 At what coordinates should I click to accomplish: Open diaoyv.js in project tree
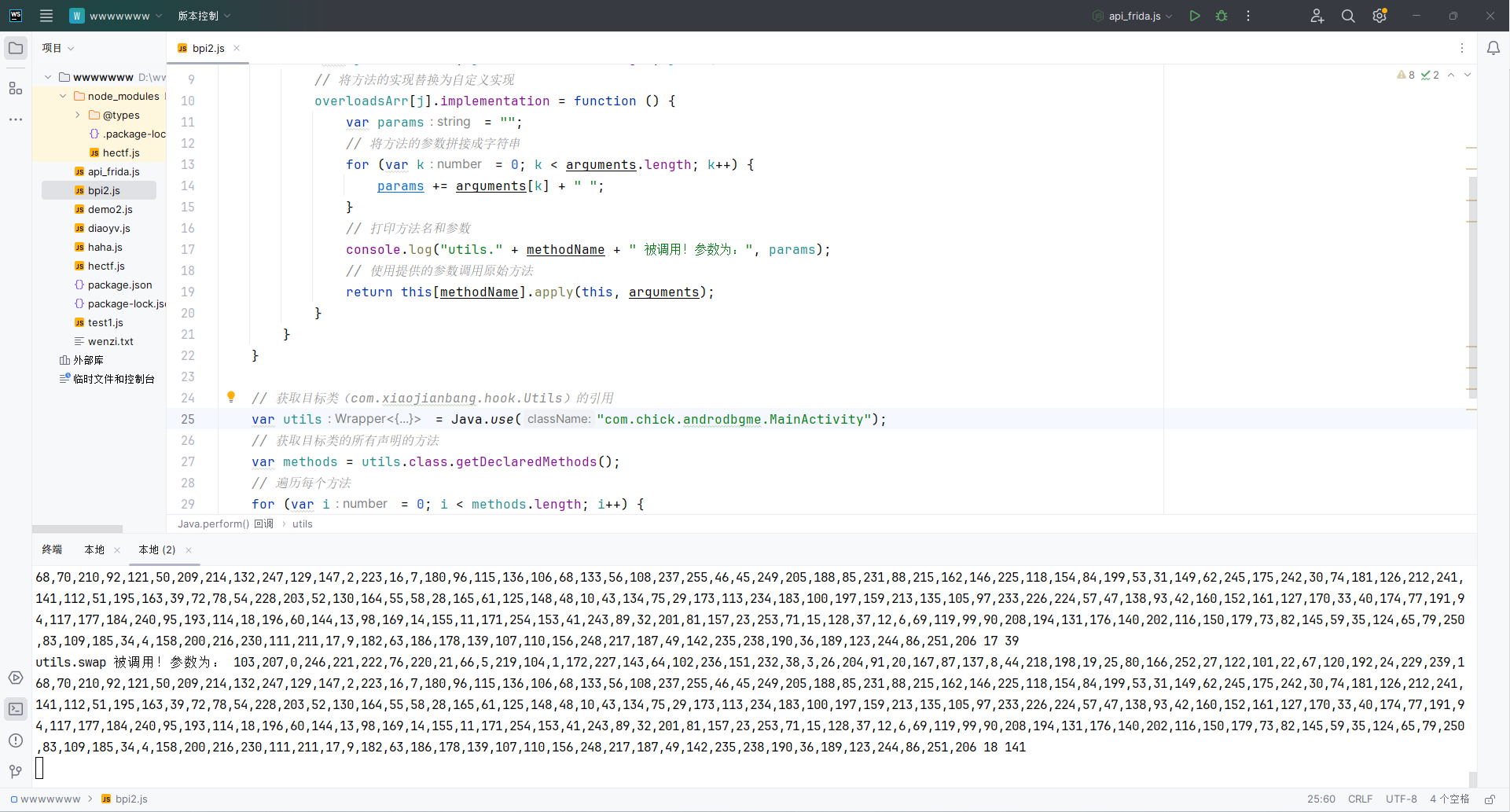coord(109,228)
